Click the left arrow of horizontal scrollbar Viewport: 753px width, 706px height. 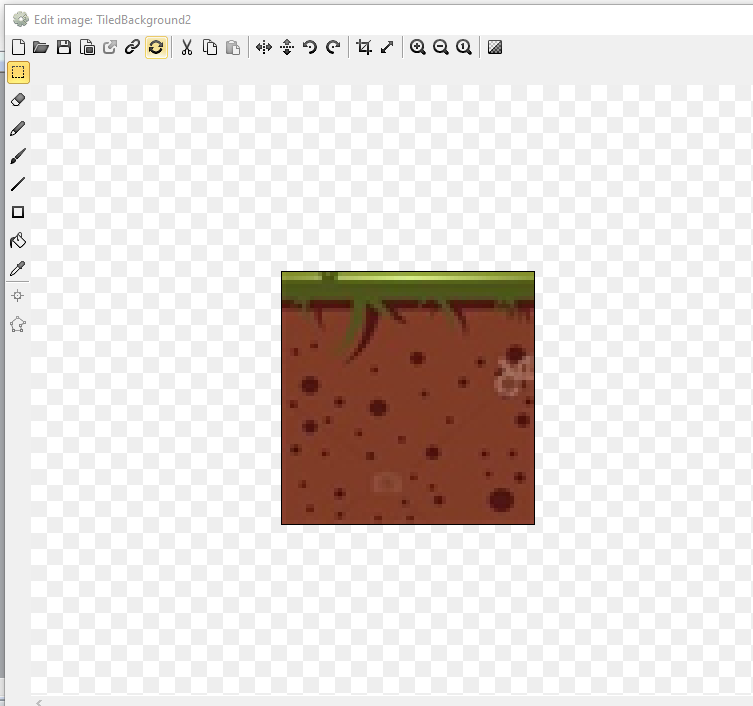point(39,702)
